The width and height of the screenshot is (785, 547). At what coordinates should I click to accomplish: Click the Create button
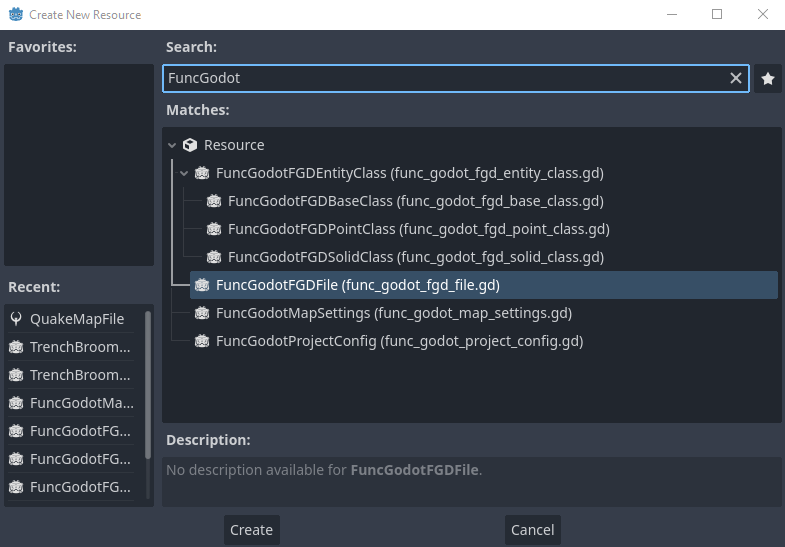pos(251,530)
